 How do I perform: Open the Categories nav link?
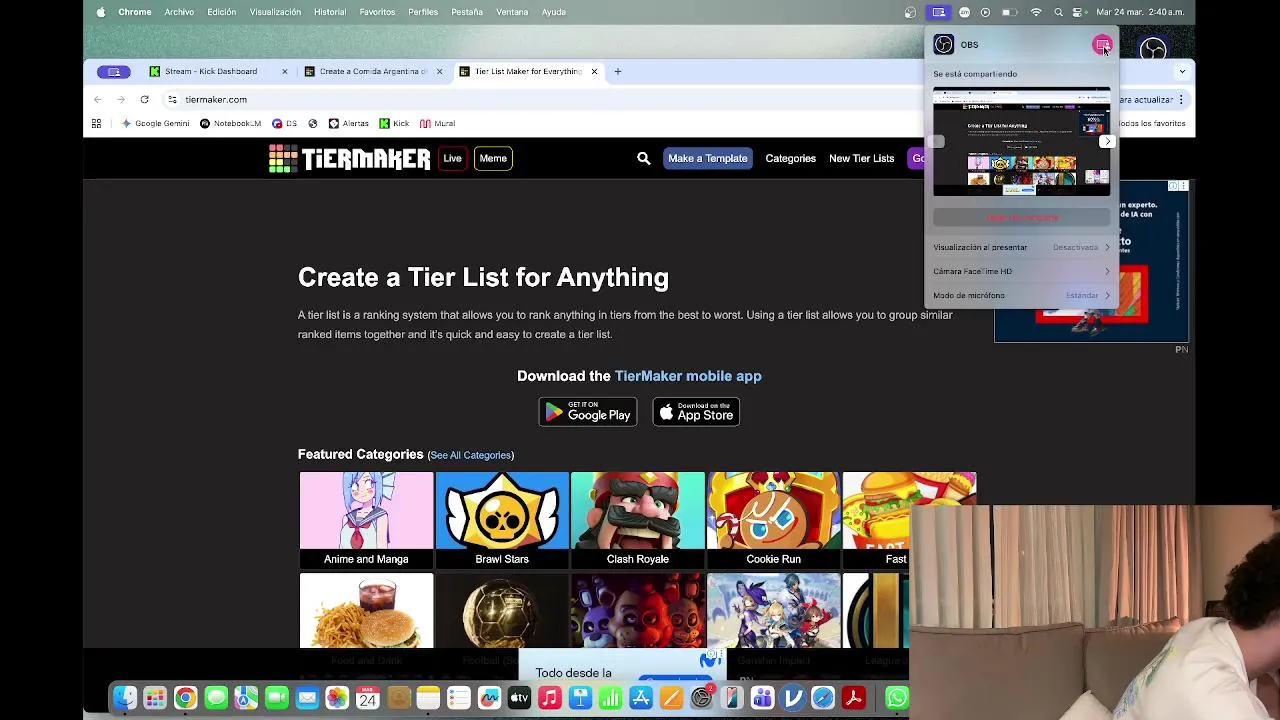tap(790, 158)
